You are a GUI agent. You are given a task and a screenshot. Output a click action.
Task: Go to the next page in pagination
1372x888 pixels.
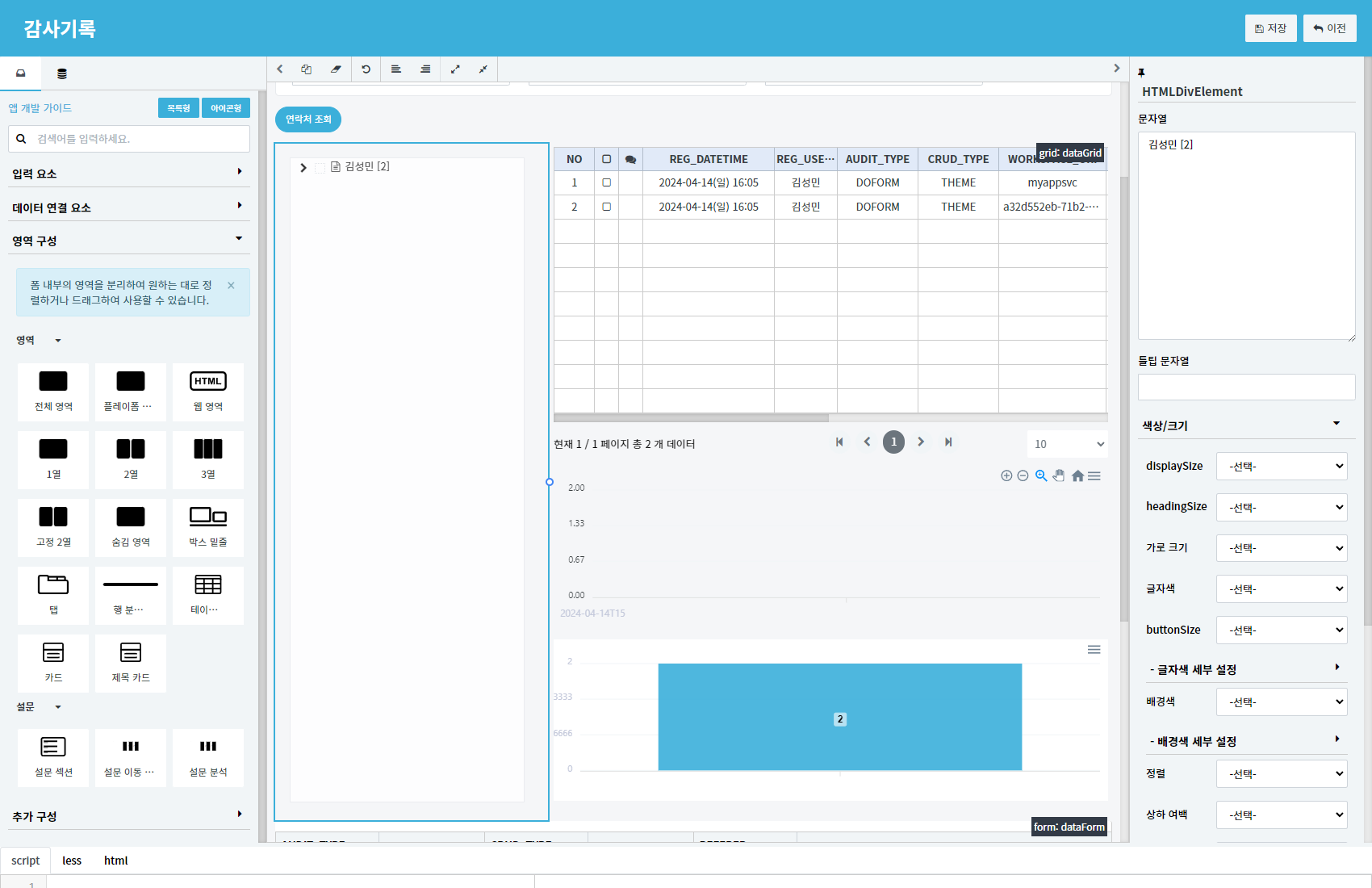coord(921,442)
